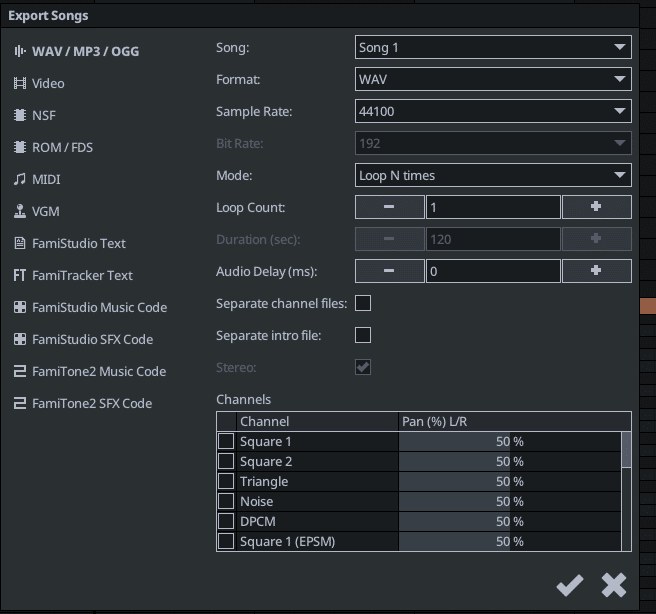Image resolution: width=656 pixels, height=614 pixels.
Task: Check the Triangle channel checkbox
Action: pos(226,481)
